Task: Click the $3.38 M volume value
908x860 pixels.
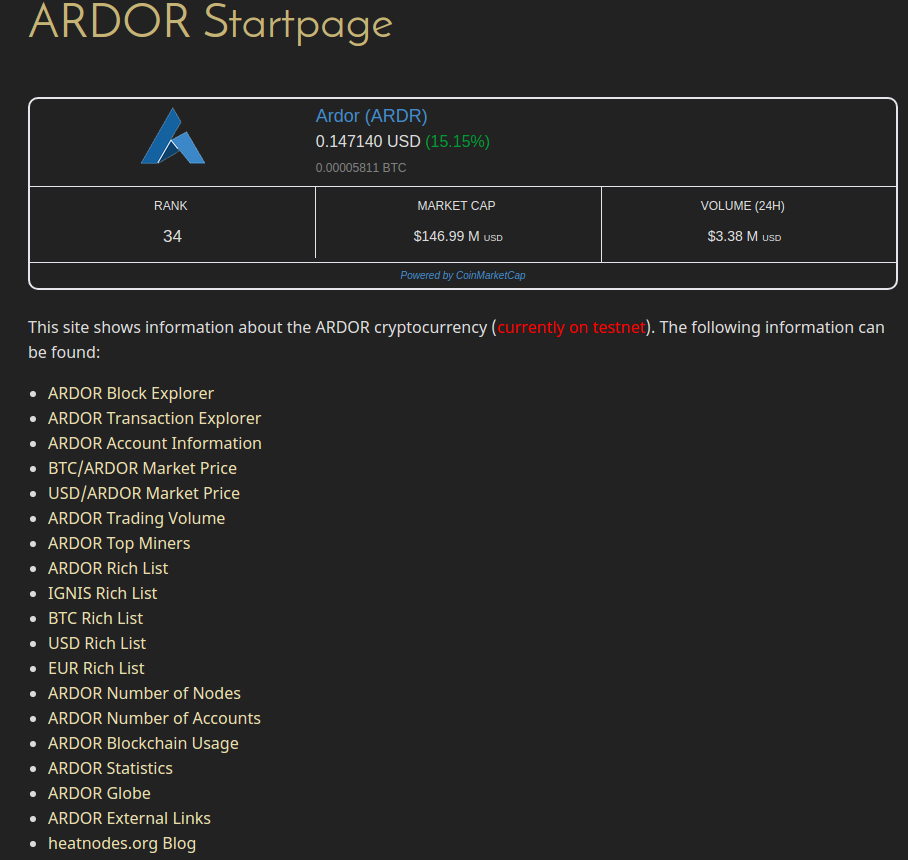Action: tap(744, 236)
